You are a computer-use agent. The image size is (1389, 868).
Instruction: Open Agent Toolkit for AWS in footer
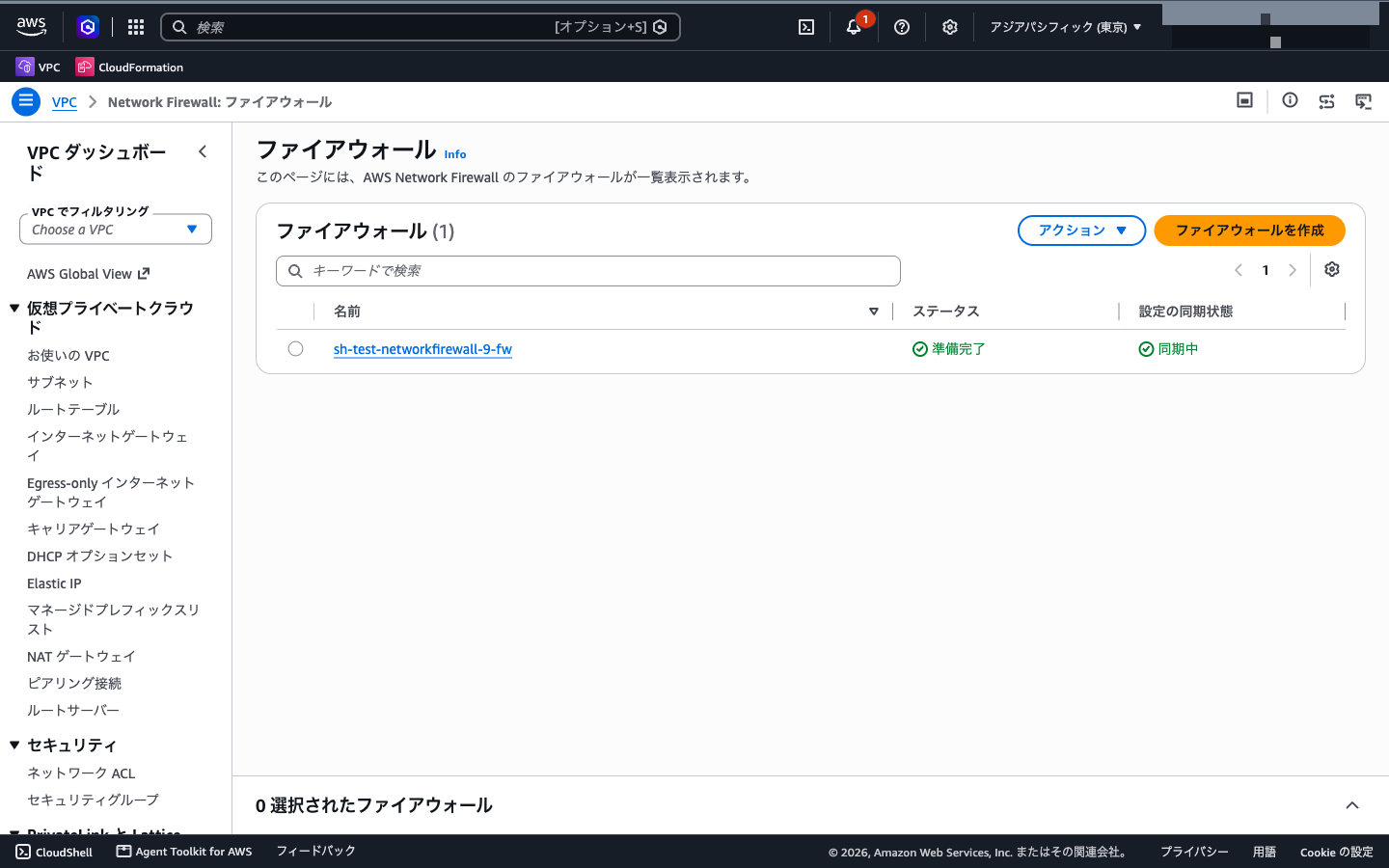[184, 852]
